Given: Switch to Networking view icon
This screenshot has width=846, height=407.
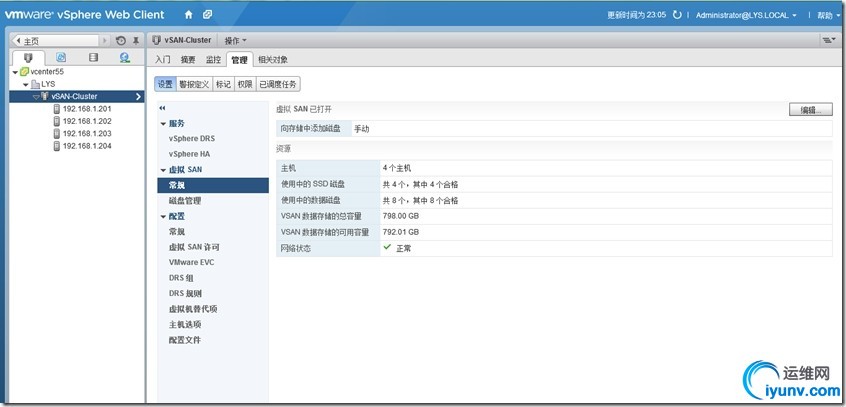Looking at the screenshot, I should pyautogui.click(x=125, y=57).
